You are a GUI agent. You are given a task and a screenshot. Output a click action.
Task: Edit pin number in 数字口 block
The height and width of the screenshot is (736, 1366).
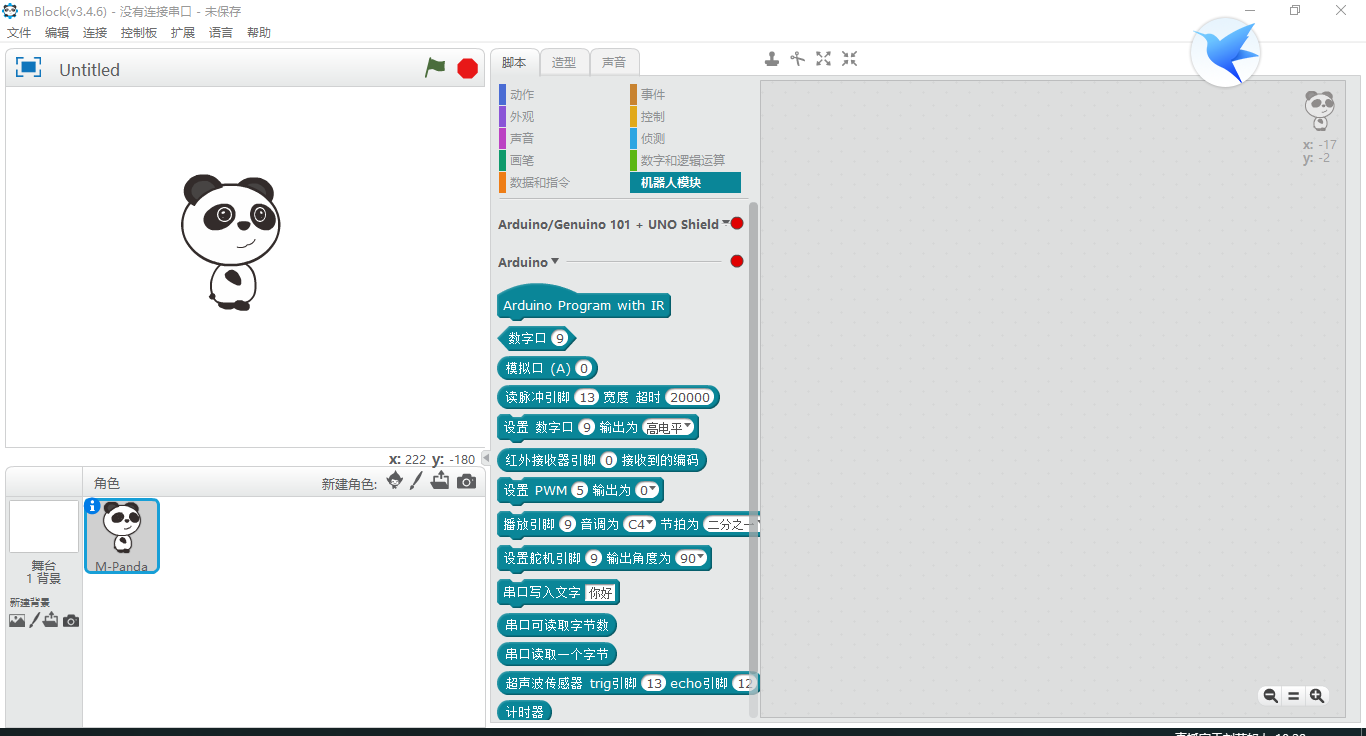pos(560,338)
